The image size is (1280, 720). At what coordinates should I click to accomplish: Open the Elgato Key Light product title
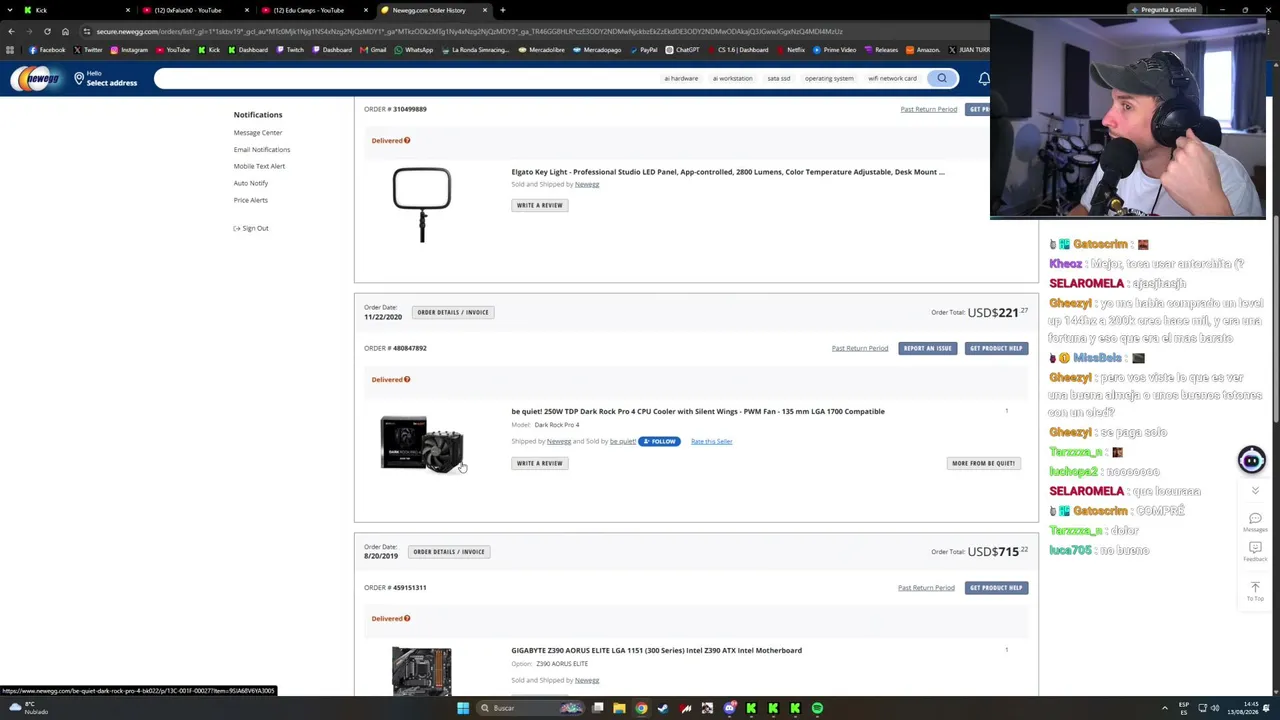728,172
